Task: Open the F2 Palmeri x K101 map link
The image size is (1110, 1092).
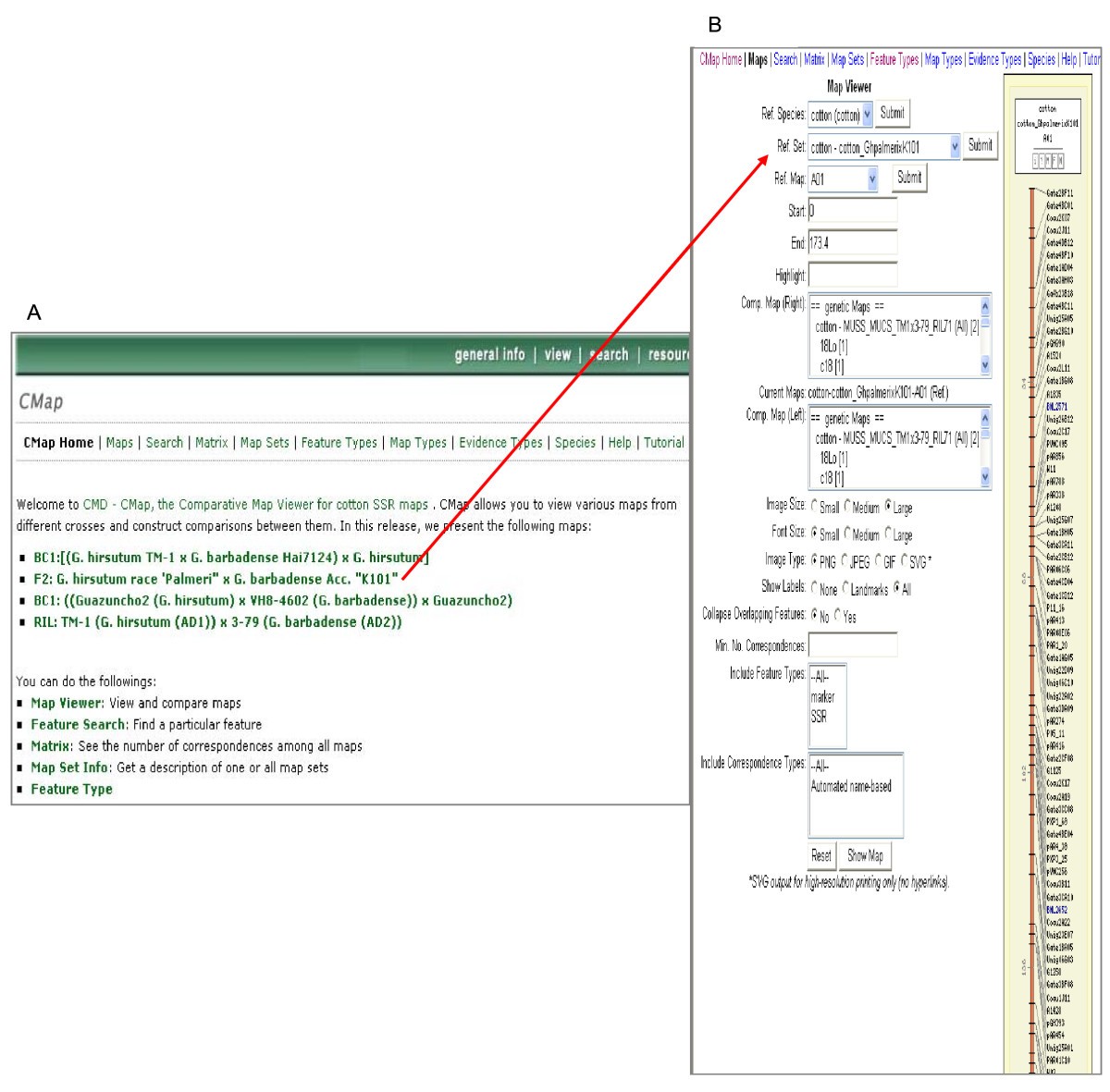Action: (x=216, y=579)
